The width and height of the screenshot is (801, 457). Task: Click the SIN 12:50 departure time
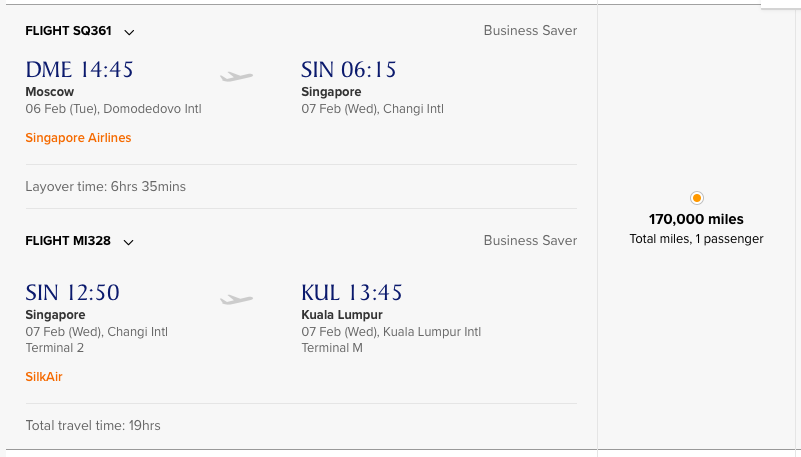72,293
